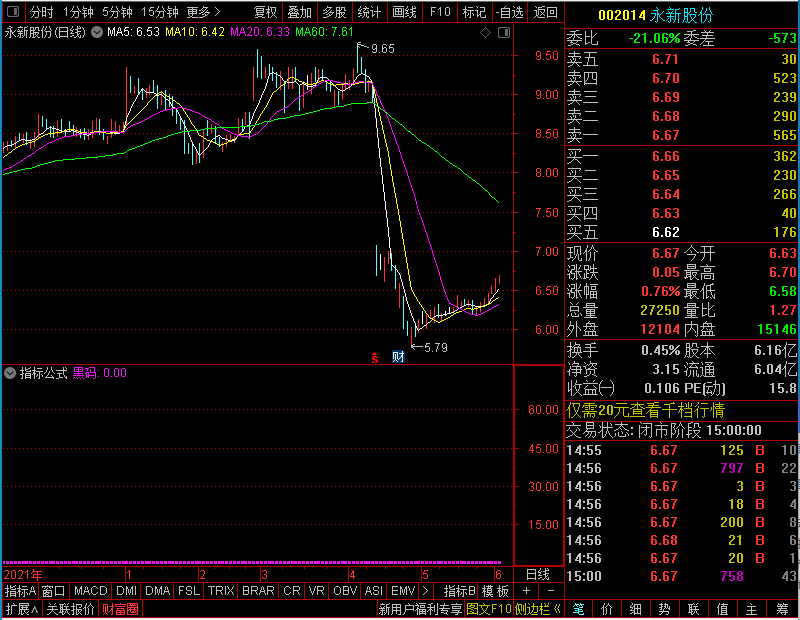The height and width of the screenshot is (620, 800).
Task: Expand the MA indicator dropdown arrow
Action: [96, 32]
